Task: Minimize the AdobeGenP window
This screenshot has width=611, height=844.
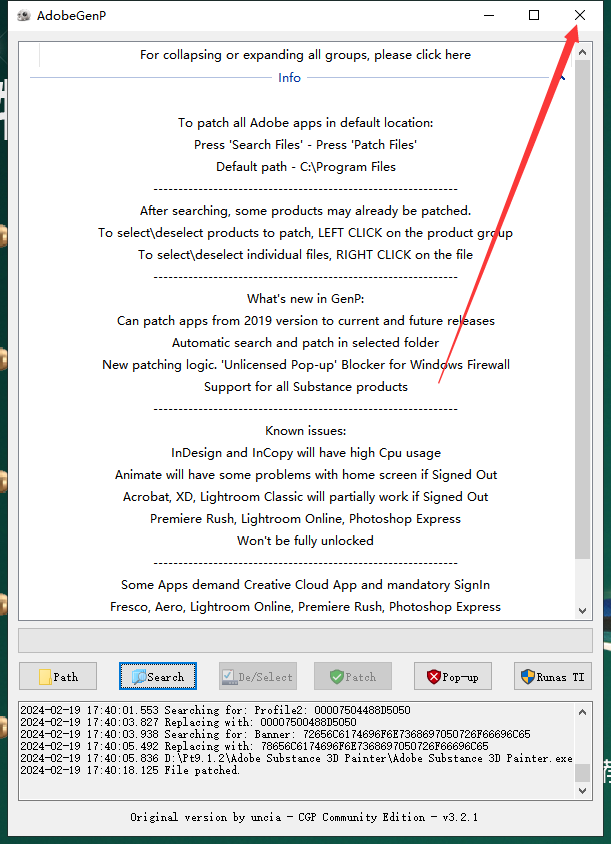Action: click(x=489, y=15)
